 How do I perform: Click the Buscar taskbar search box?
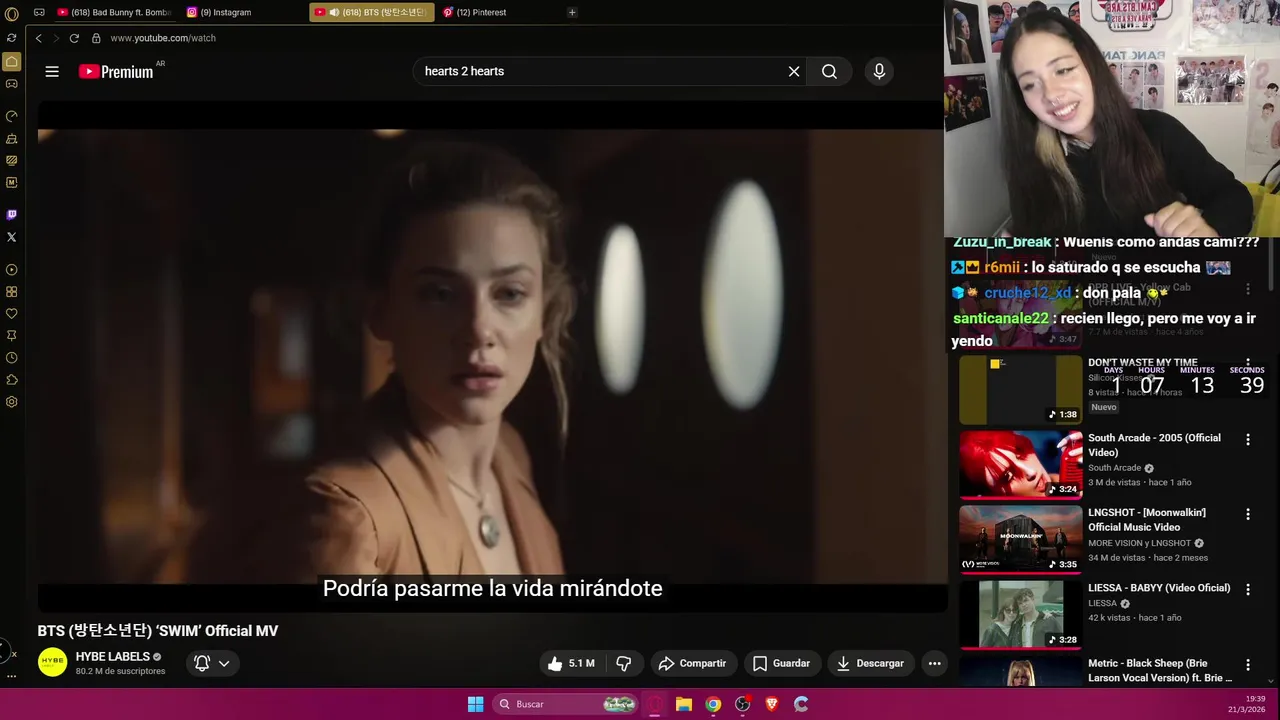[565, 704]
